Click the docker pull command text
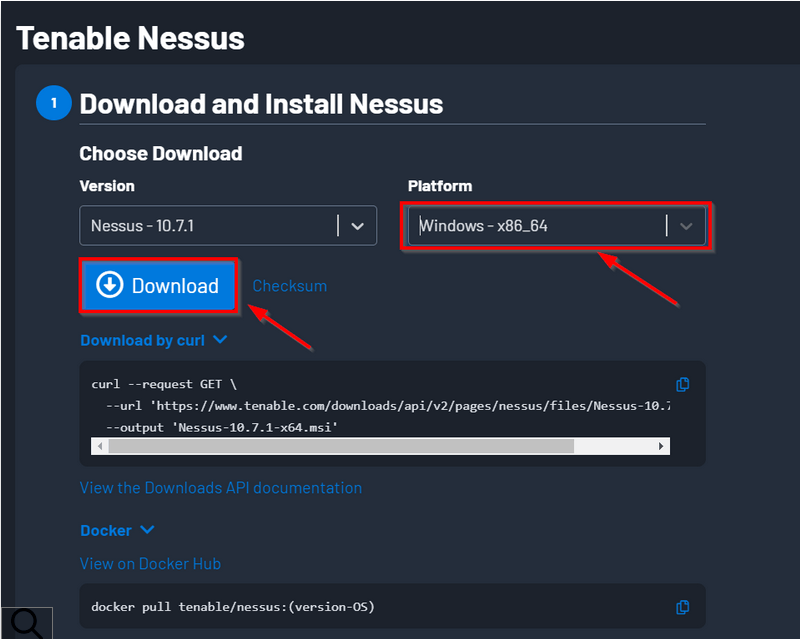The image size is (800, 639). (x=232, y=607)
